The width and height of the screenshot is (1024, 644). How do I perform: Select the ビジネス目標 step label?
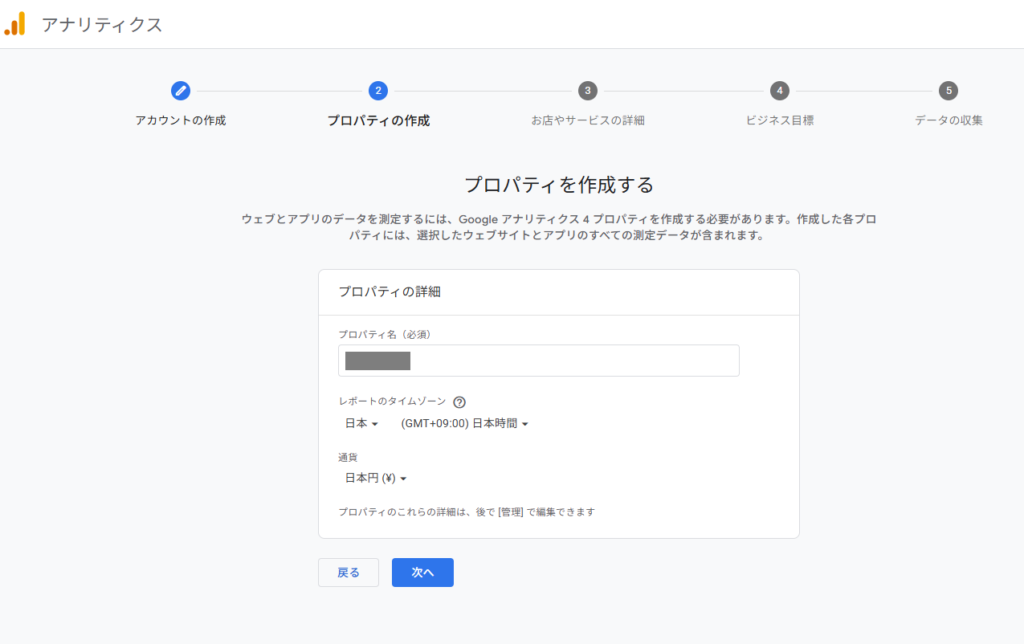tap(780, 120)
